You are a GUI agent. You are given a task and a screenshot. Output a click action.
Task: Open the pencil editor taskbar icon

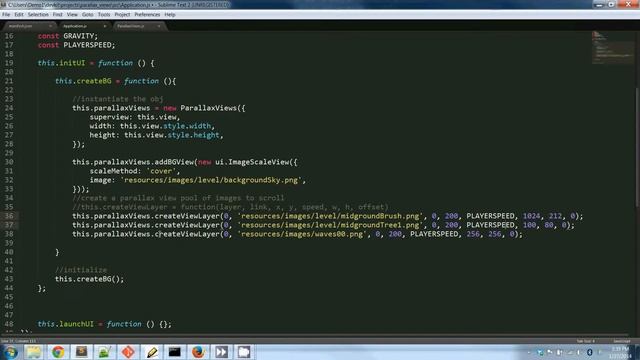(x=152, y=352)
